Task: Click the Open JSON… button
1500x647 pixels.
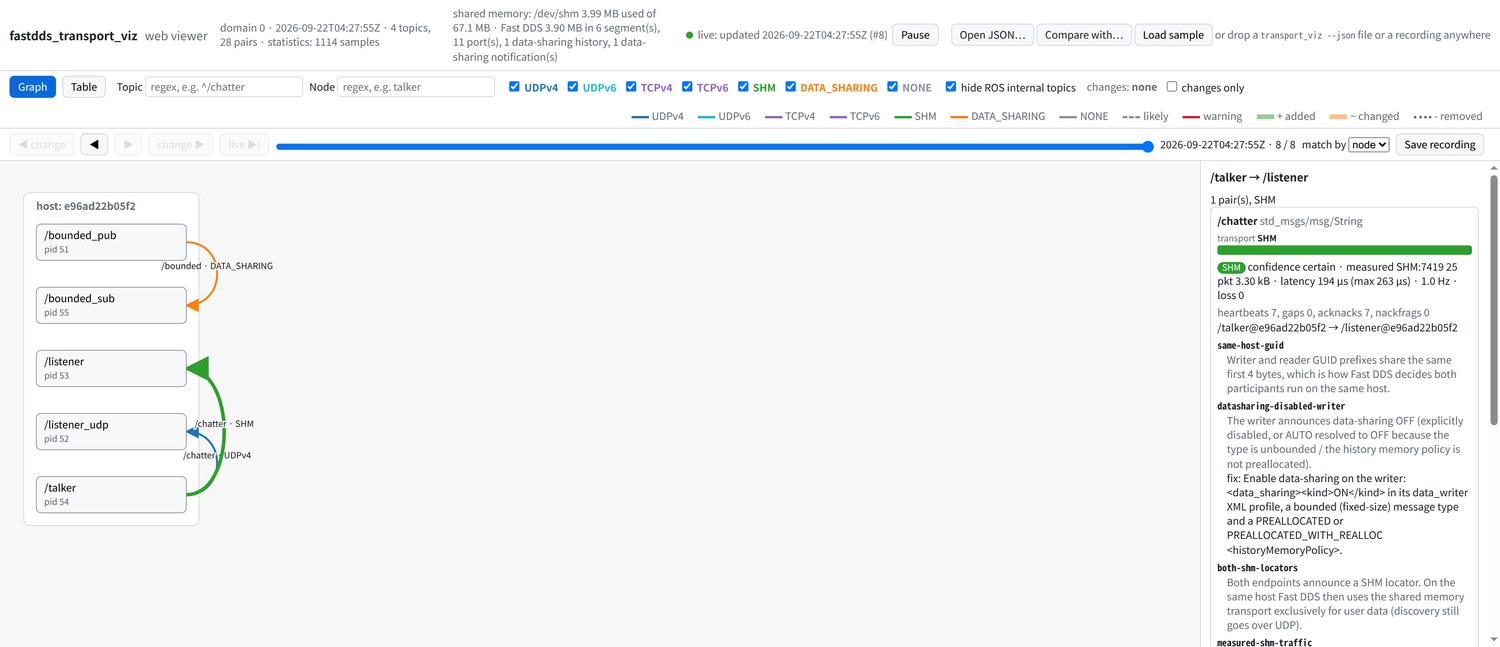Action: (x=992, y=35)
